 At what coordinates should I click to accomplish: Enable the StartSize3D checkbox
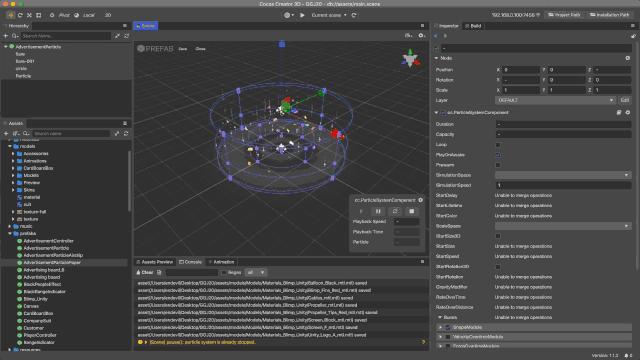tap(498, 236)
